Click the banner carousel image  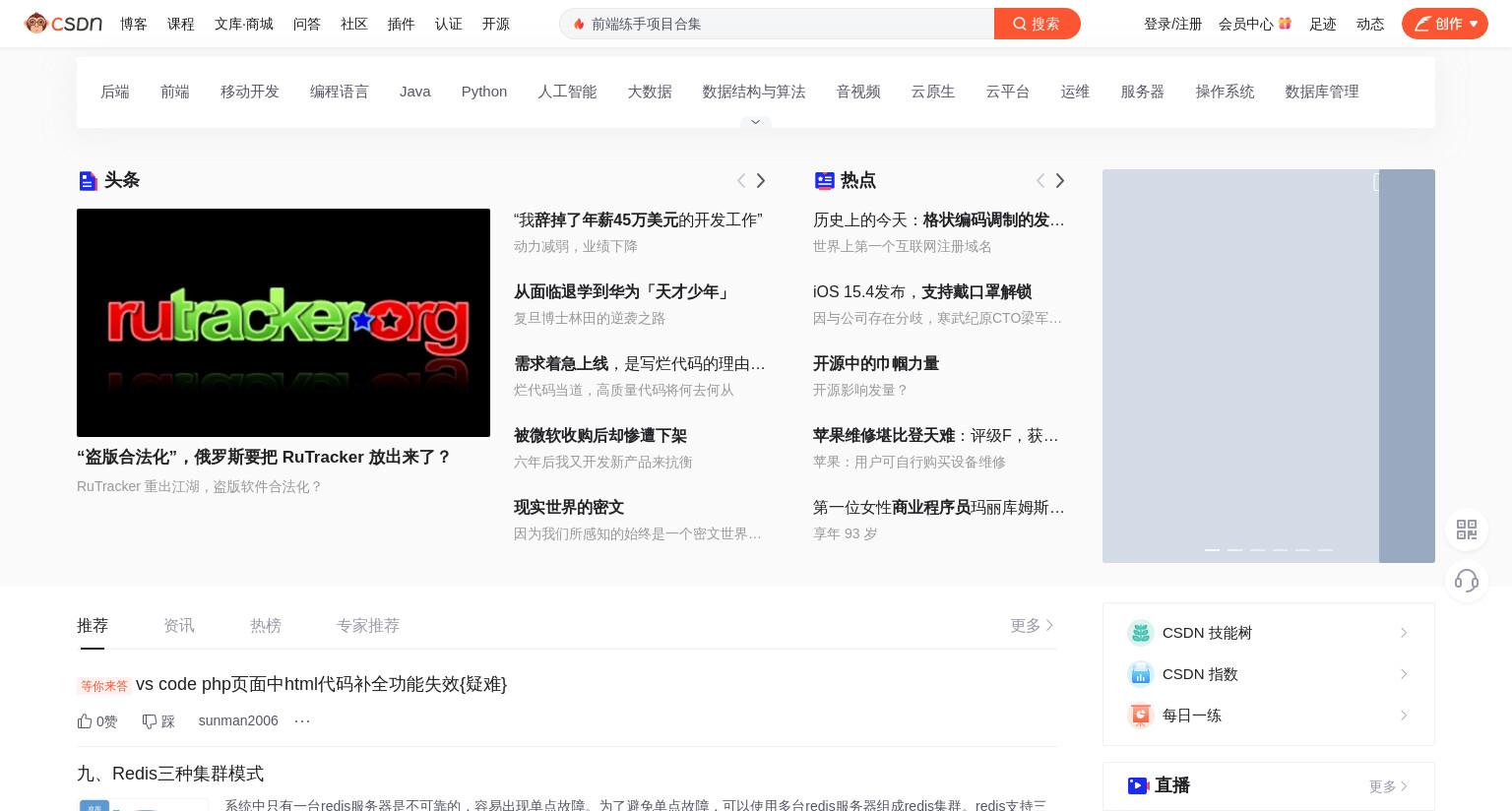point(1269,366)
